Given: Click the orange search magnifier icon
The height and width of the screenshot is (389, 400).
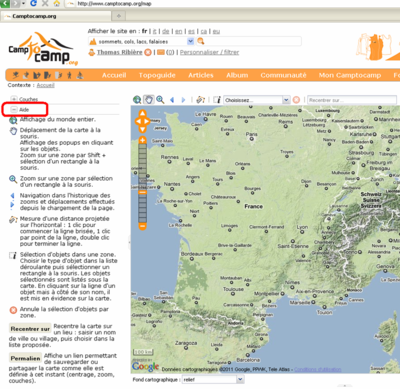Looking at the screenshot, I should pos(201,41).
